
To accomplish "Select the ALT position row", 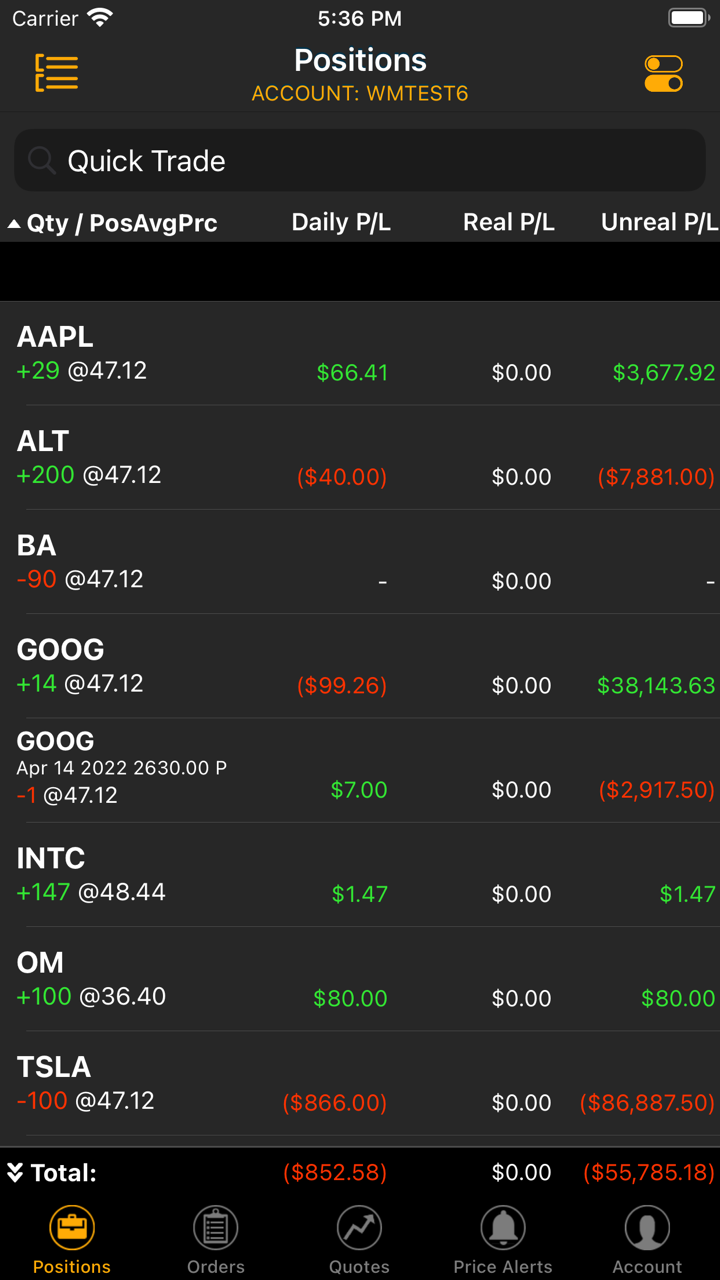I will point(360,458).
